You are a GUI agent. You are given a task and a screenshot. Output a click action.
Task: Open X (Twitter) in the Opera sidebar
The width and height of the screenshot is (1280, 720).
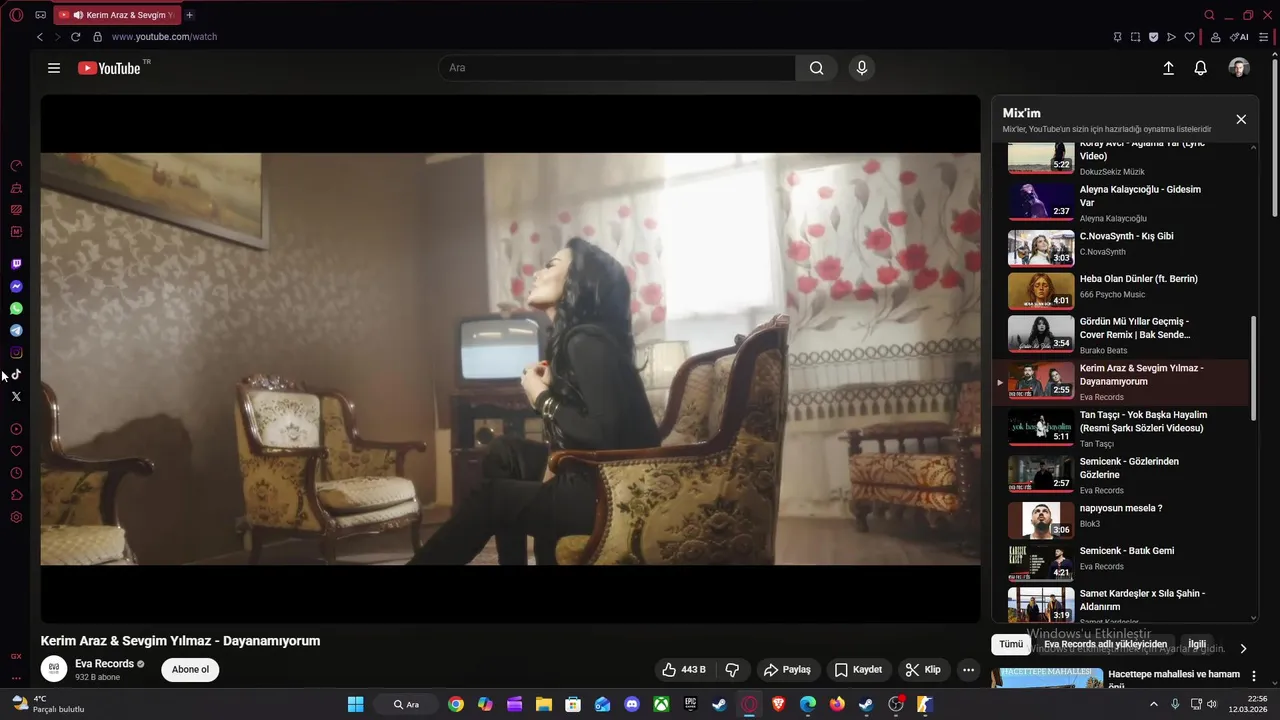tap(16, 397)
